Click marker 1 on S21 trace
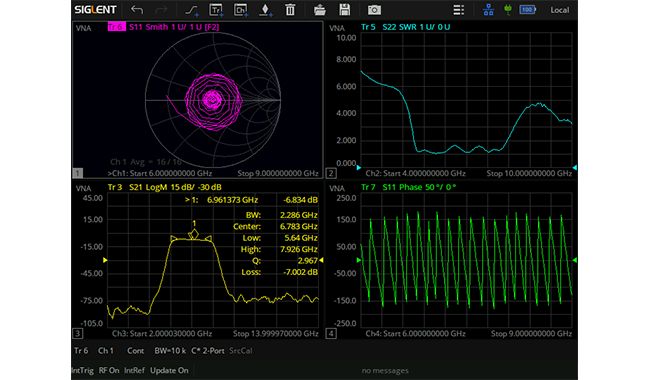Image resolution: width=650 pixels, height=380 pixels. pyautogui.click(x=194, y=235)
